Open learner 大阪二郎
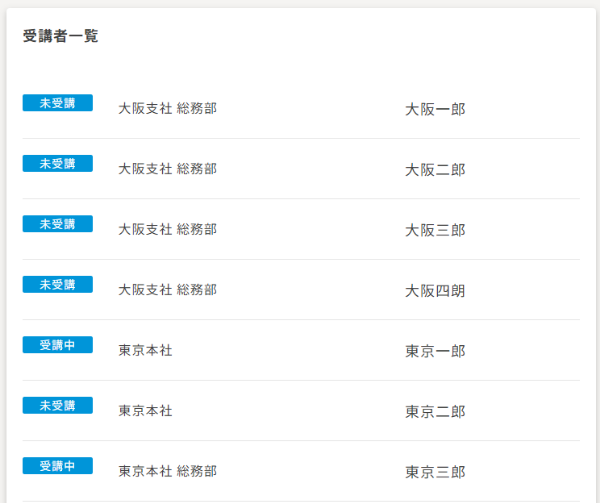Viewport: 600px width, 503px height. [435, 170]
